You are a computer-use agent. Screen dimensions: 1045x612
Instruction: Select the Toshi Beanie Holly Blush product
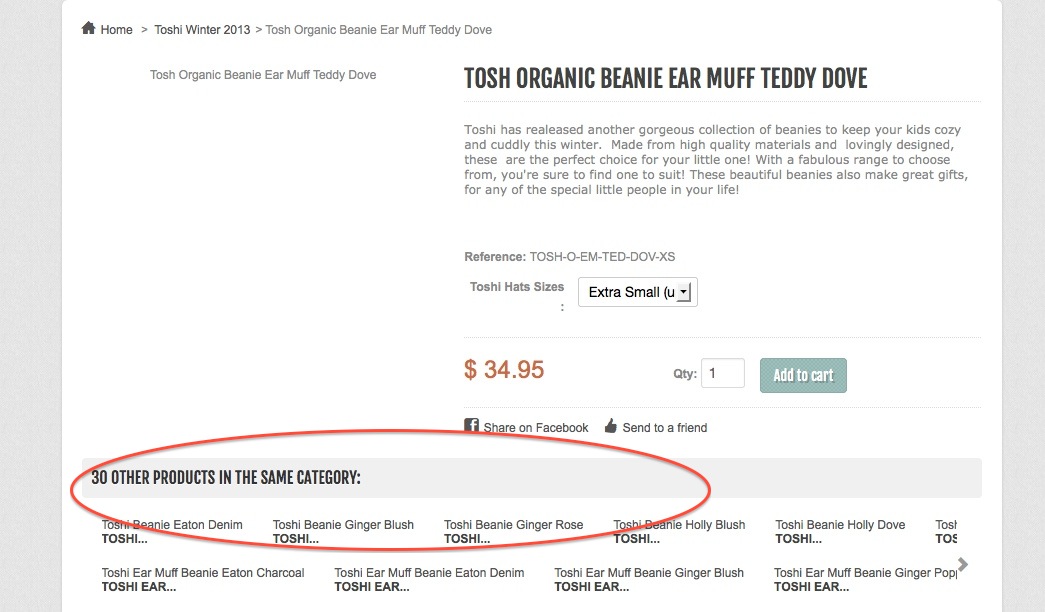pyautogui.click(x=679, y=525)
